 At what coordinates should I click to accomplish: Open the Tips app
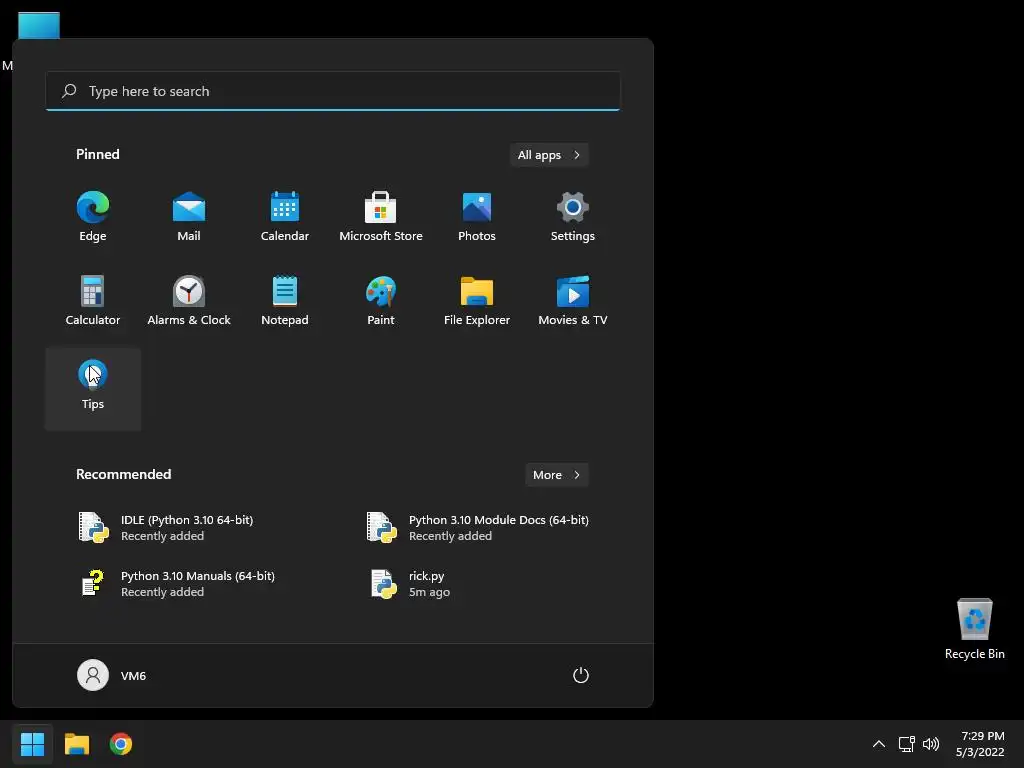(x=93, y=388)
